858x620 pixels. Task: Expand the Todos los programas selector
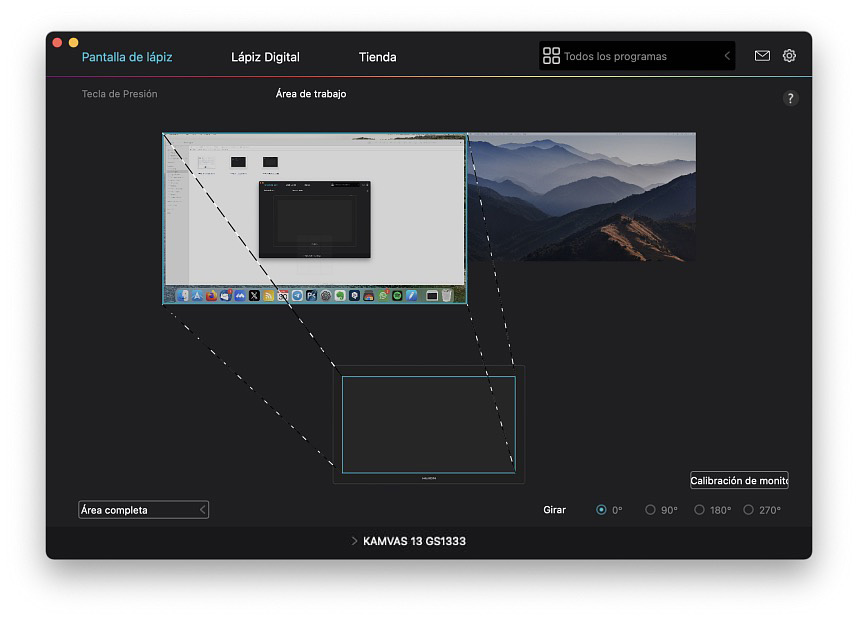pyautogui.click(x=637, y=56)
